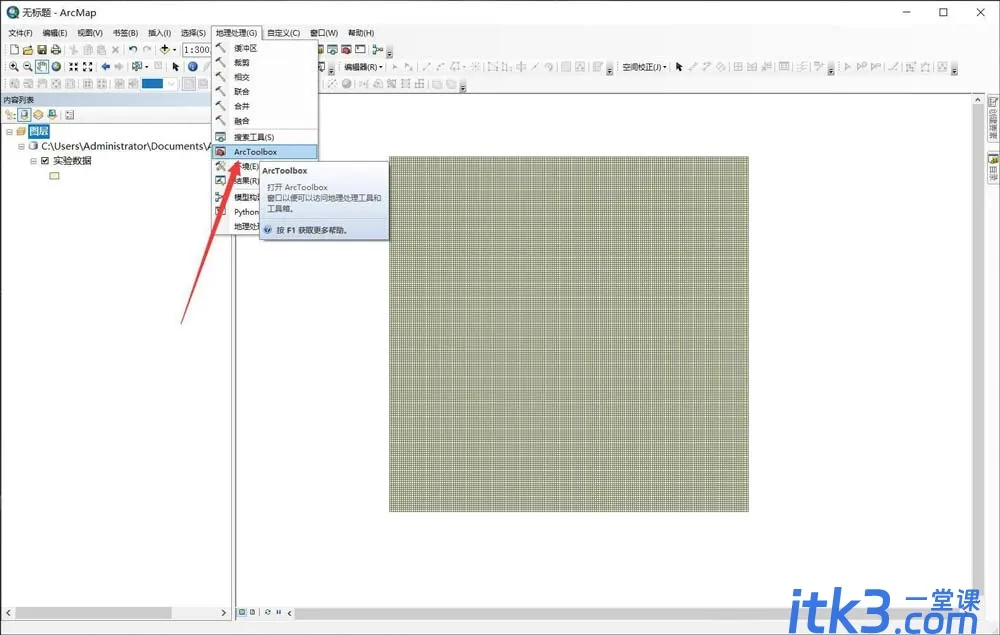
Task: Open the Python window from toolbar
Action: tap(360, 50)
